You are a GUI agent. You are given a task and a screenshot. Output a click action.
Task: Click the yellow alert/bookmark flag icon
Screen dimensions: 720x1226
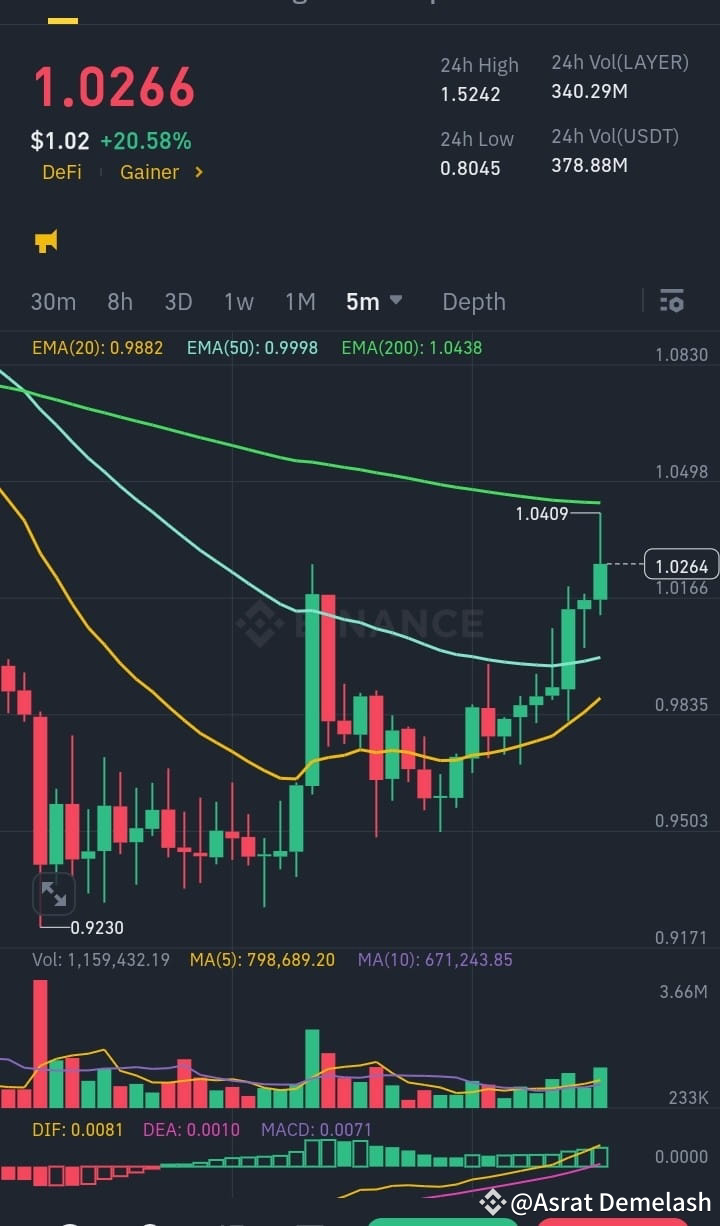pos(45,240)
